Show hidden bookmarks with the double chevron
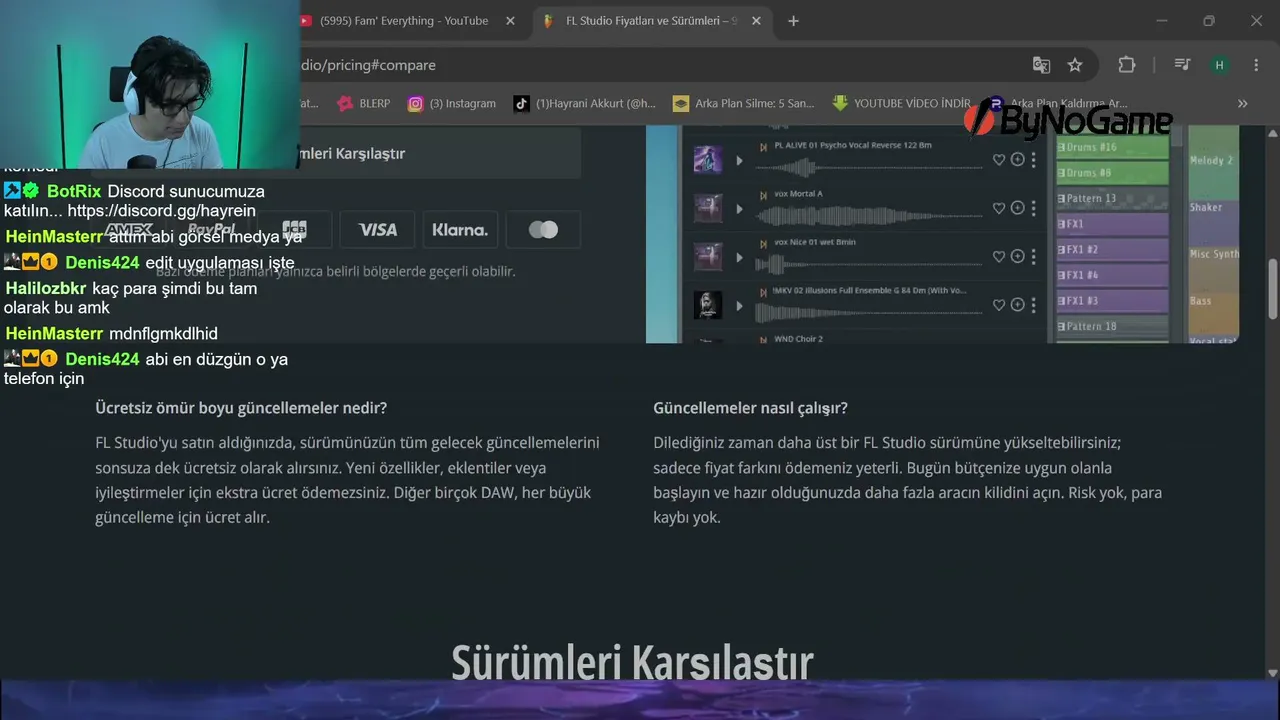This screenshot has width=1280, height=720. tap(1242, 103)
